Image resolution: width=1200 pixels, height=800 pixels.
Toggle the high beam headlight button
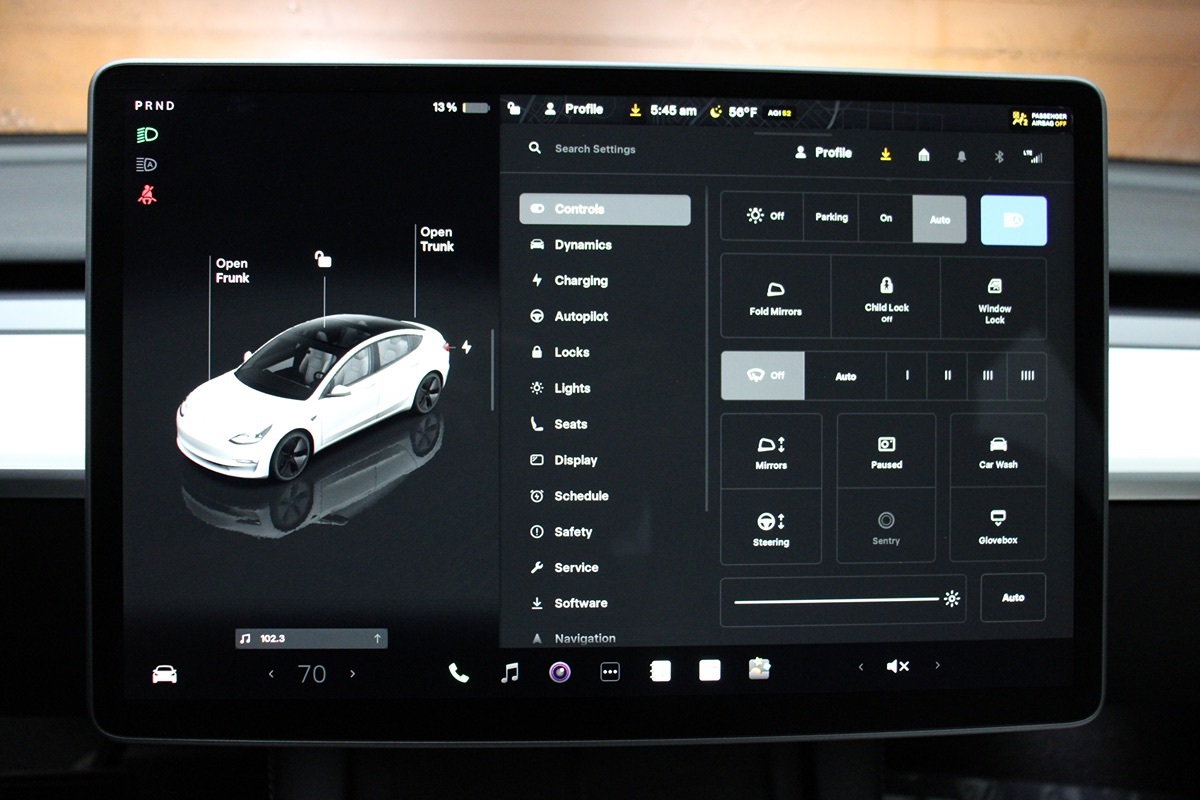coord(1013,220)
